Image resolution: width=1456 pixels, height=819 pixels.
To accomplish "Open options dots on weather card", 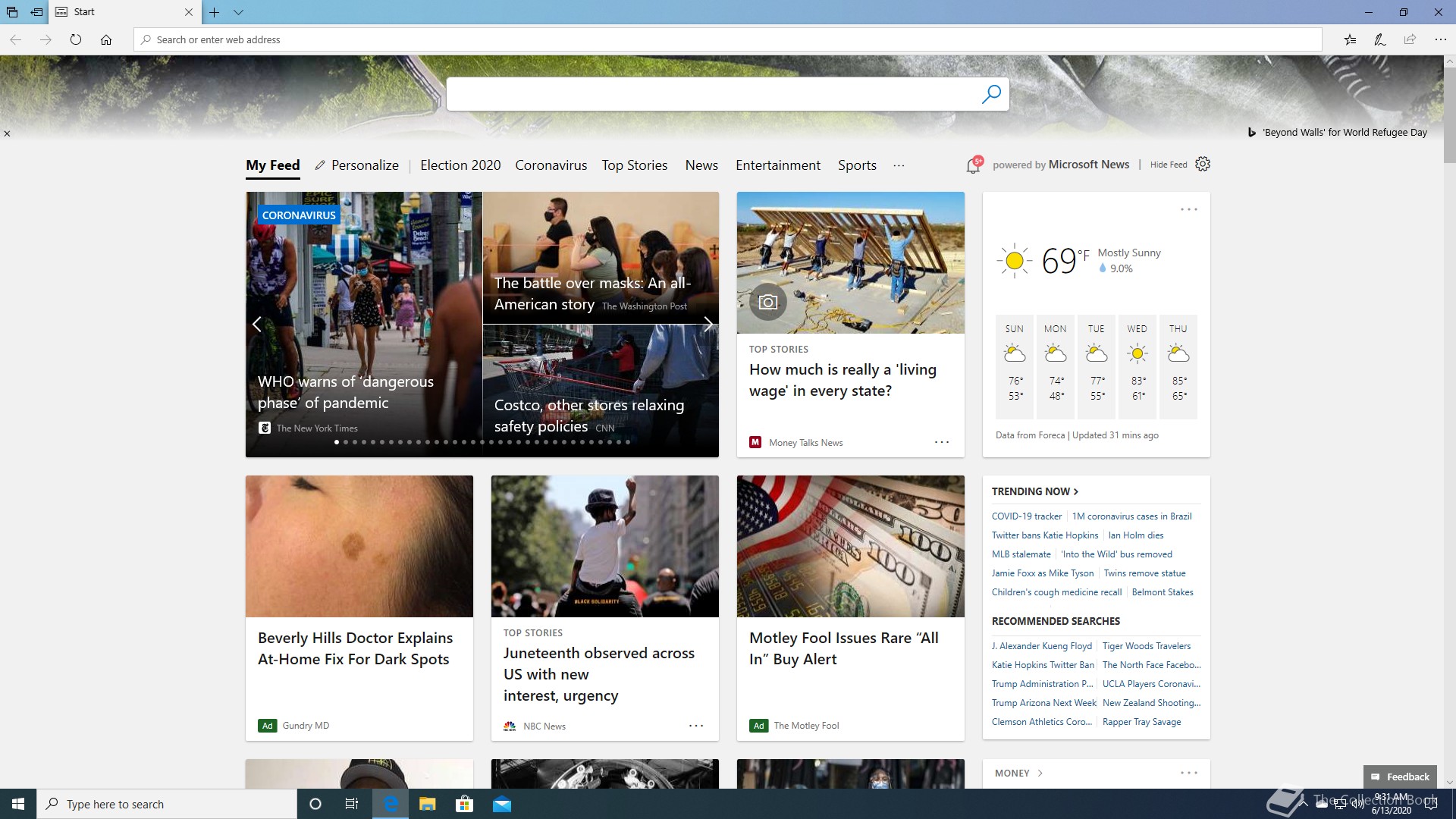I will point(1188,209).
